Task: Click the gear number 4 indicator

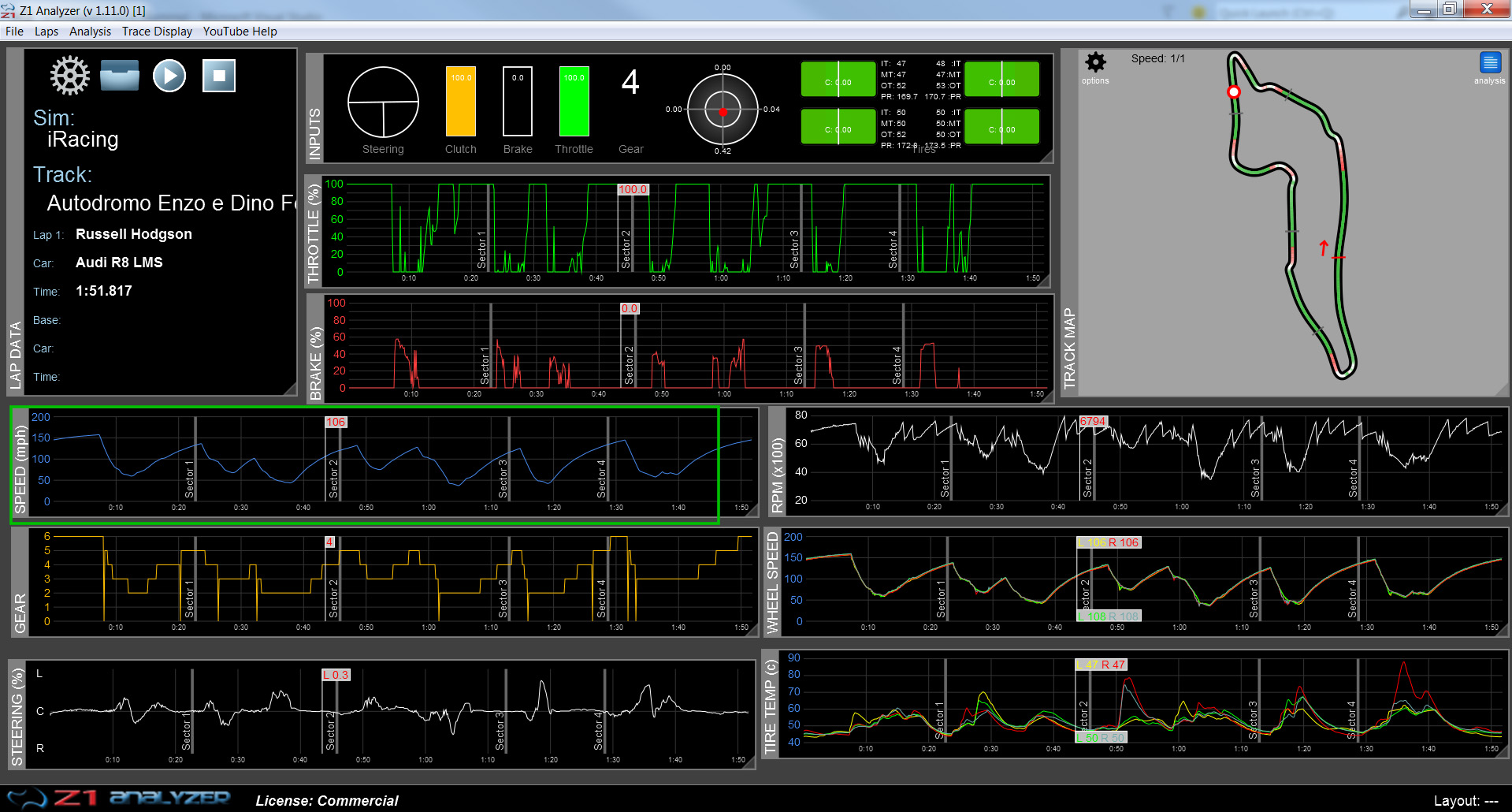Action: click(630, 83)
